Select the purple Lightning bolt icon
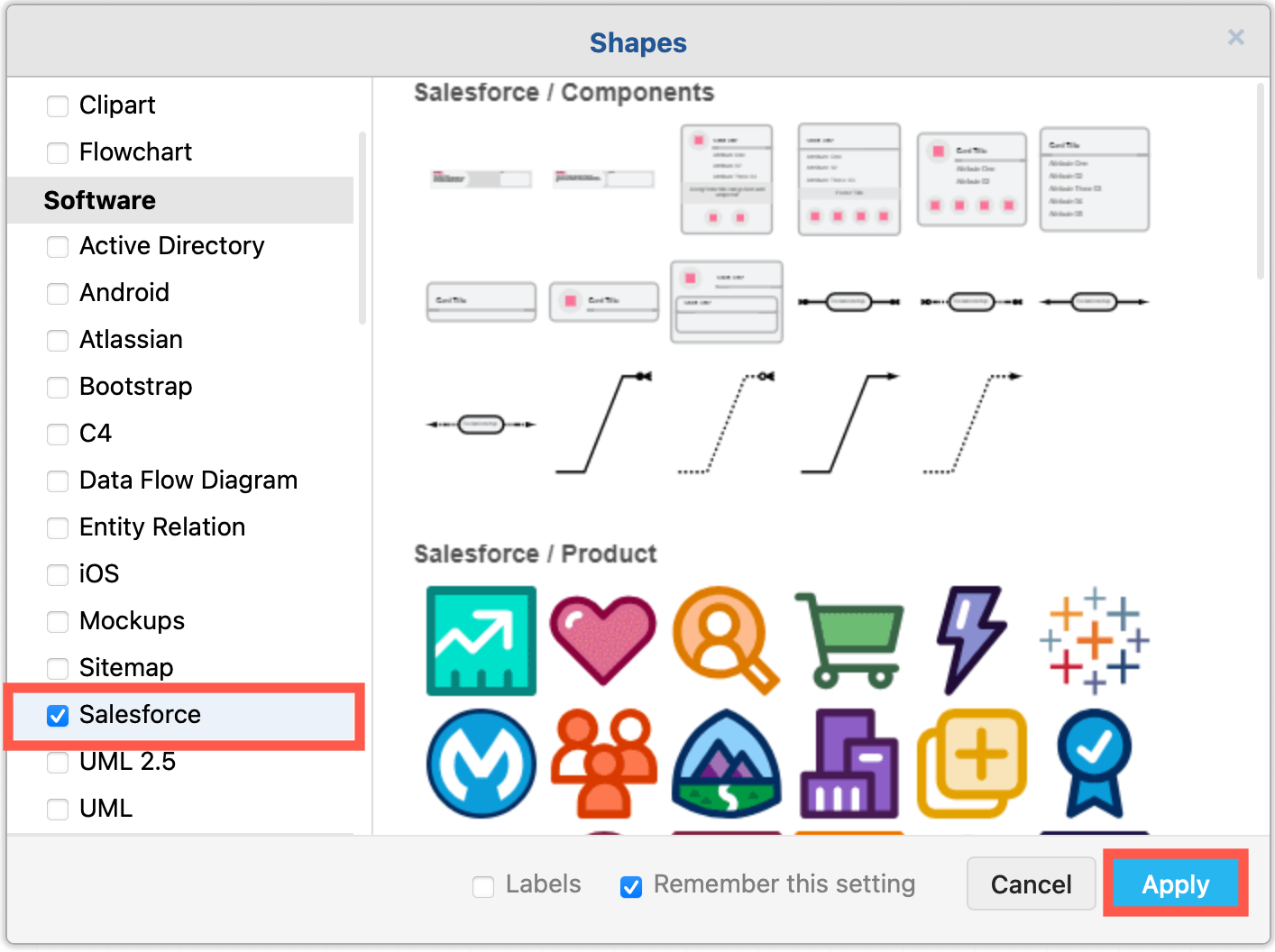Screen dimensions: 1275x952 [971, 641]
